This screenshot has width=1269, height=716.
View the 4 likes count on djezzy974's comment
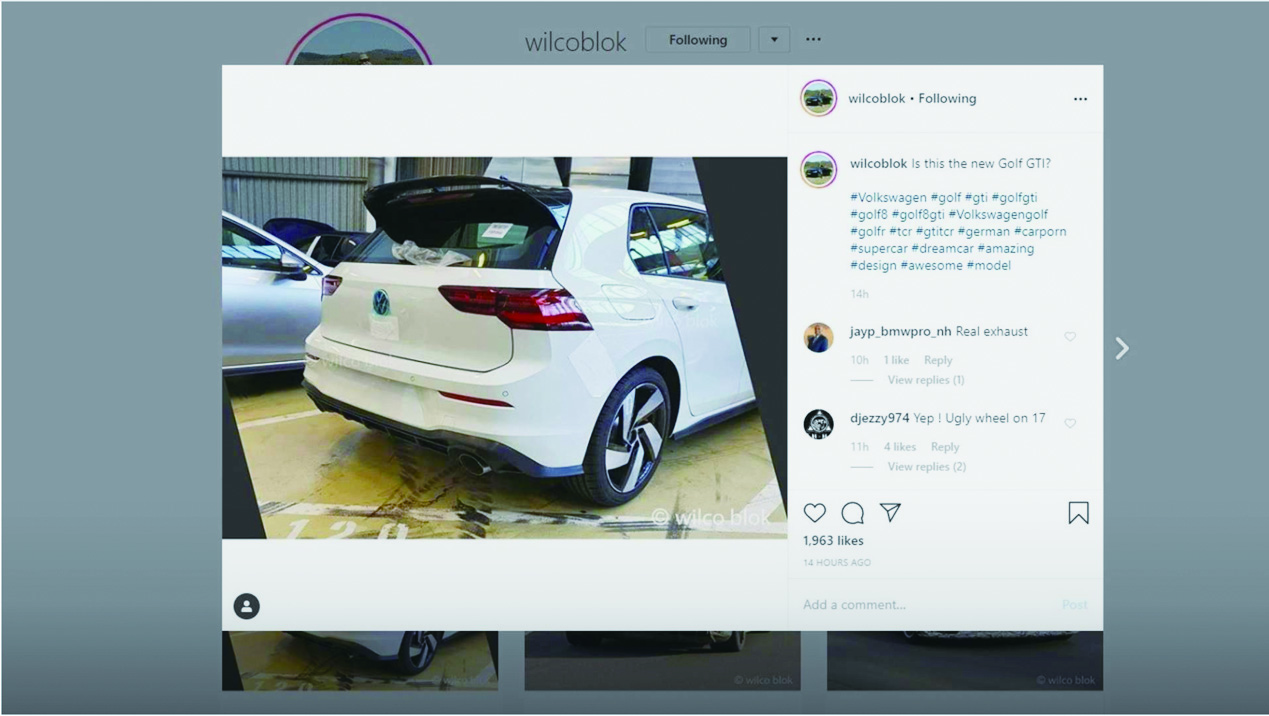coord(900,447)
